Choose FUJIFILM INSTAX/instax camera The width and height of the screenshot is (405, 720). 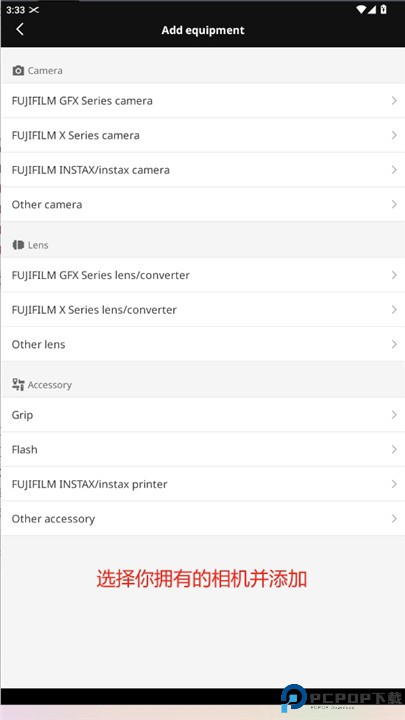[202, 170]
